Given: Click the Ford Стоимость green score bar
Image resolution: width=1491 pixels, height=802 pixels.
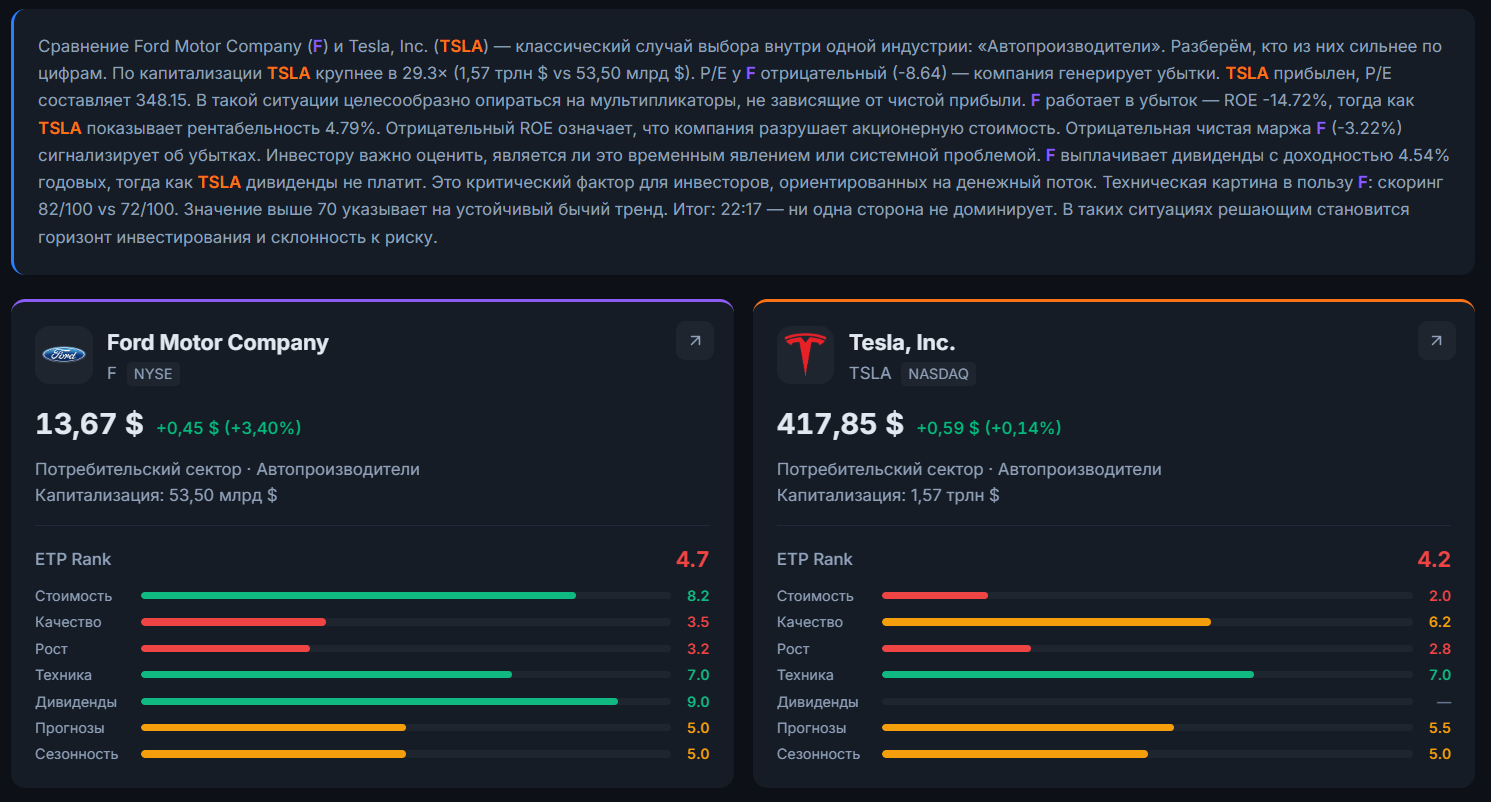Looking at the screenshot, I should click(x=359, y=596).
